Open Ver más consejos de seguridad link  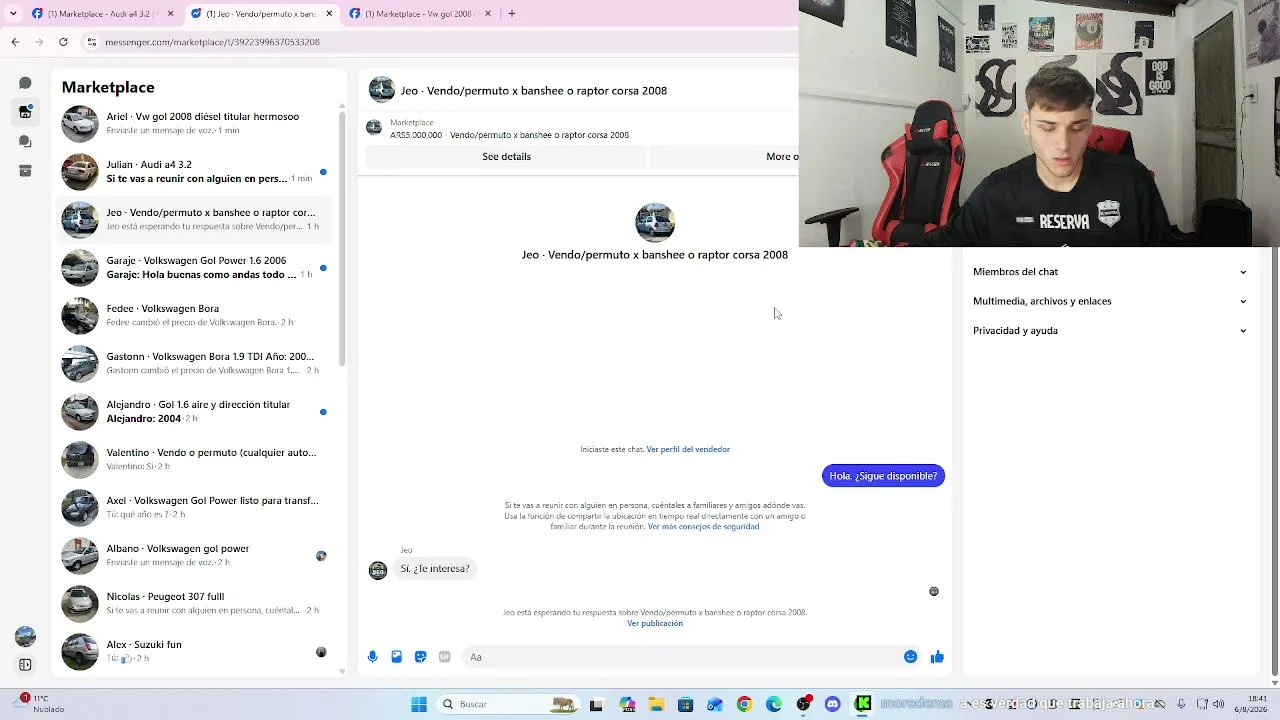[x=703, y=527]
